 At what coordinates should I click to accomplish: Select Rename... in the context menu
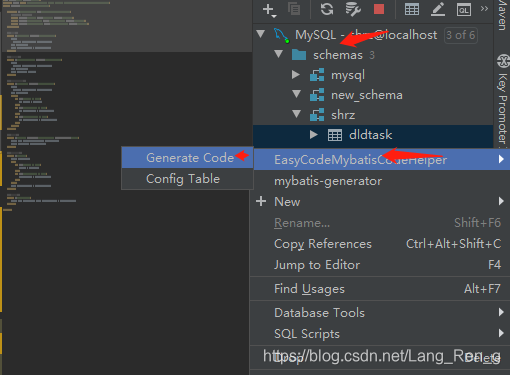pyautogui.click(x=380, y=223)
